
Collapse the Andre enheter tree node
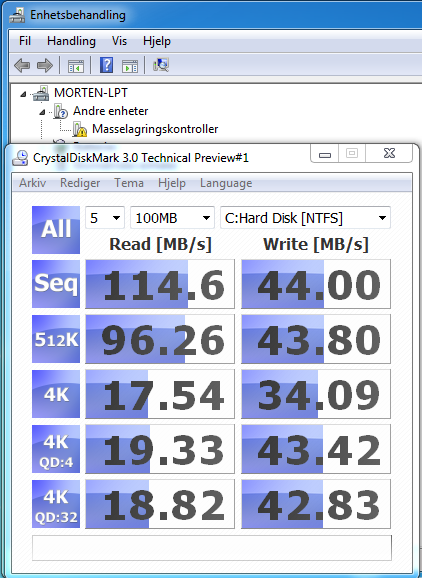(42, 112)
